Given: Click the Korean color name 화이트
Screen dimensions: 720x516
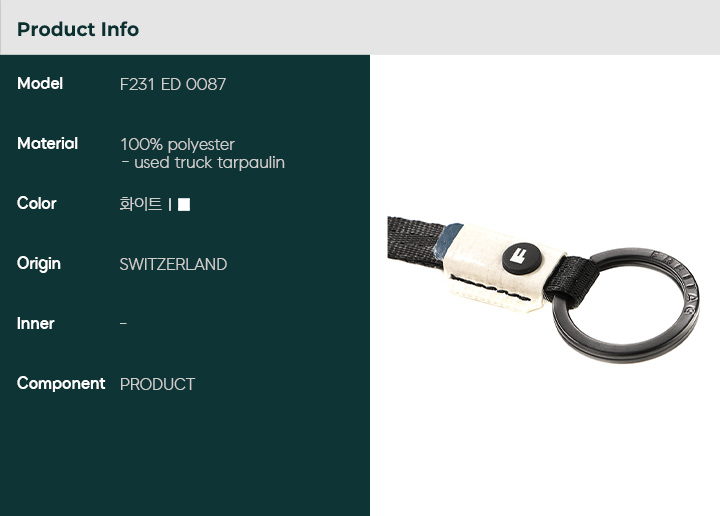Looking at the screenshot, I should tap(141, 204).
